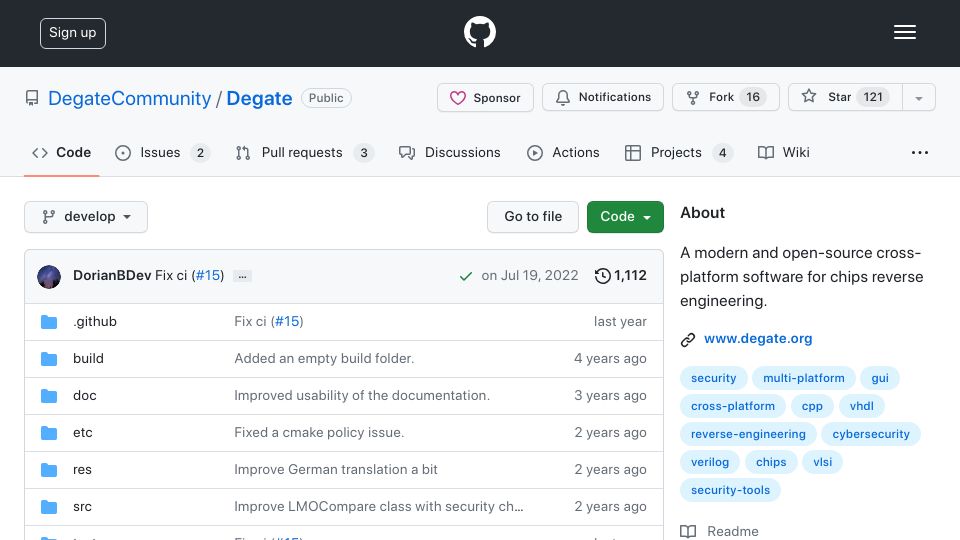The image size is (960, 540).
Task: Open the #15 link in latest commit header
Action: pos(208,276)
